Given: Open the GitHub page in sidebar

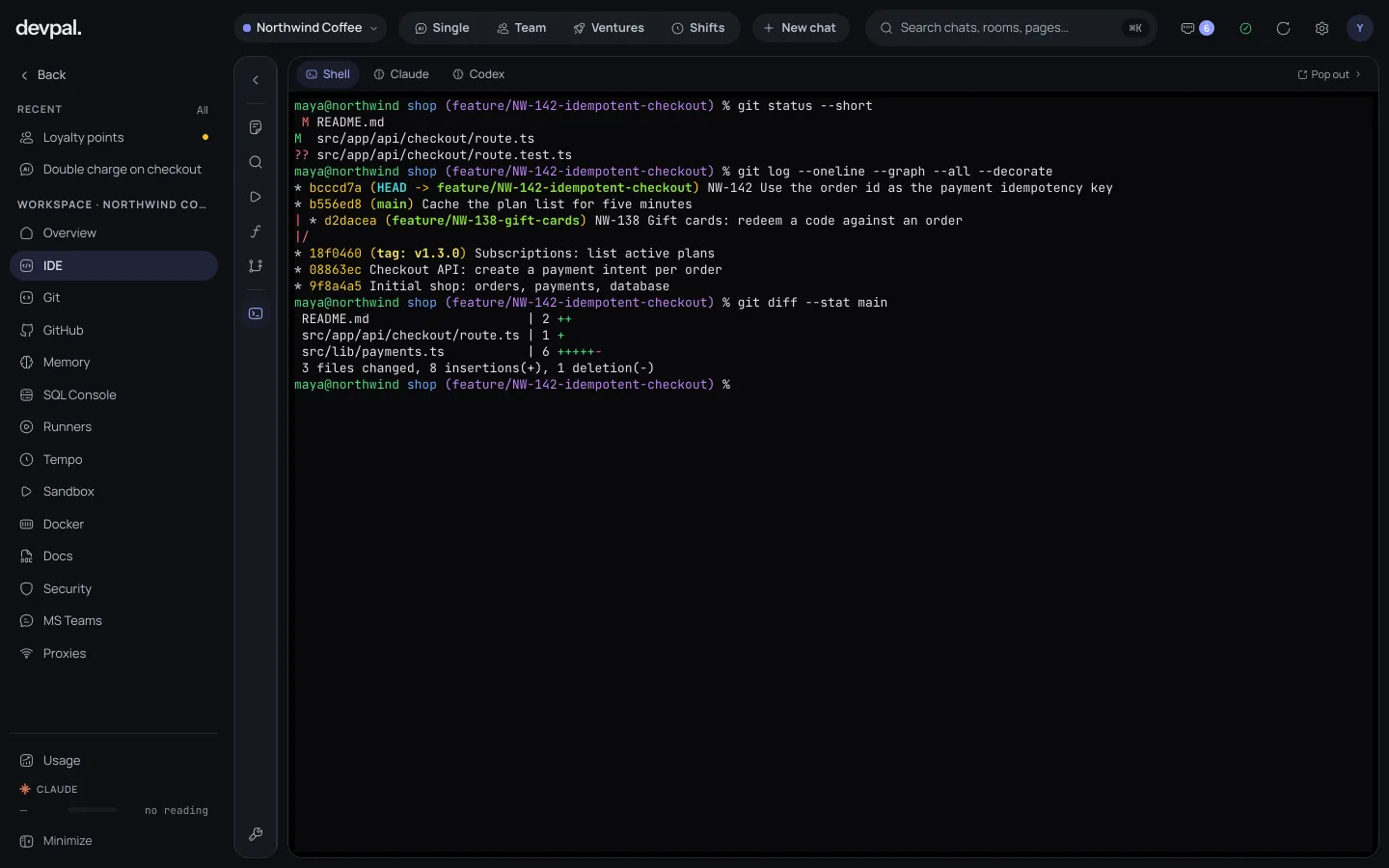Looking at the screenshot, I should 114,330.
